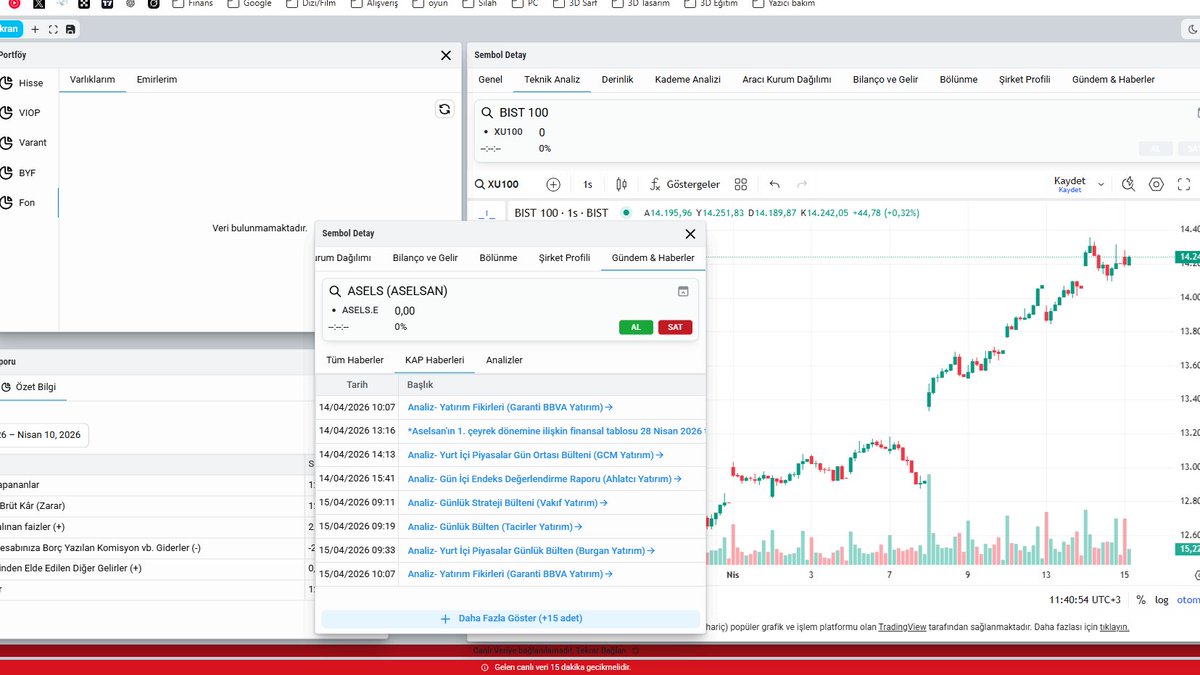The image size is (1200, 675).
Task: Open quick search on chart toolbar
Action: [1129, 184]
